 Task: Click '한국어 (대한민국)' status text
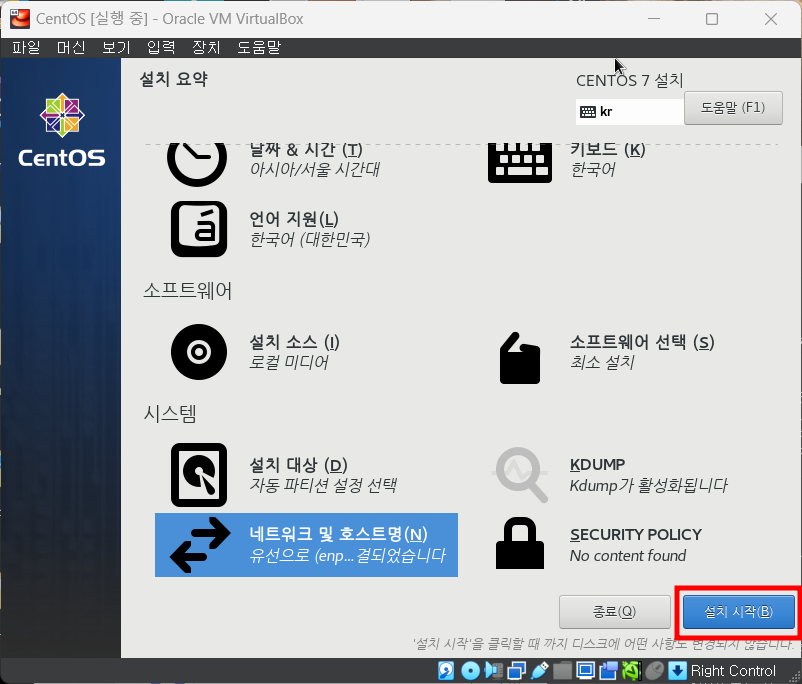coord(309,239)
